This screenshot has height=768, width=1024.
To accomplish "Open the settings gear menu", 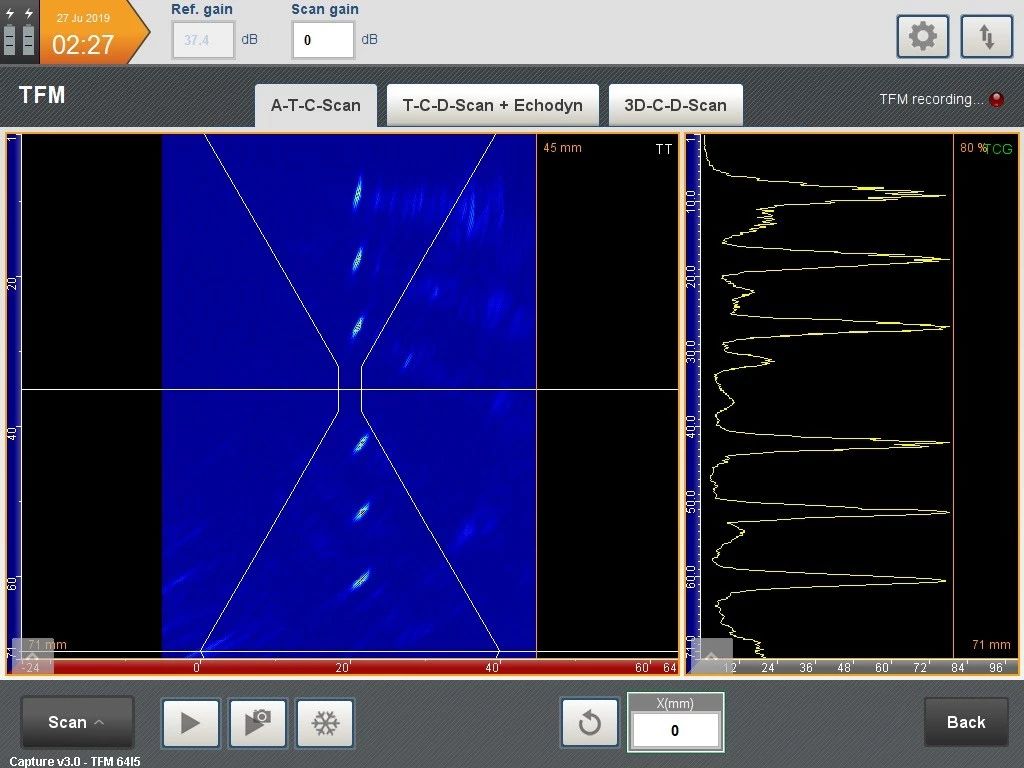I will [922, 38].
